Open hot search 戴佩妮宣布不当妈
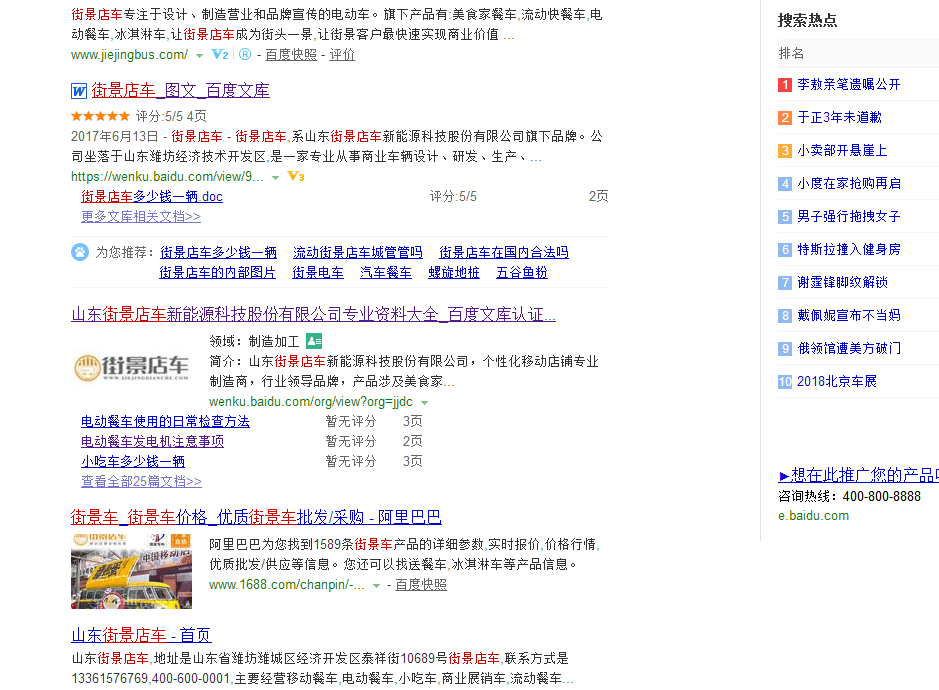The width and height of the screenshot is (939, 690). click(849, 315)
